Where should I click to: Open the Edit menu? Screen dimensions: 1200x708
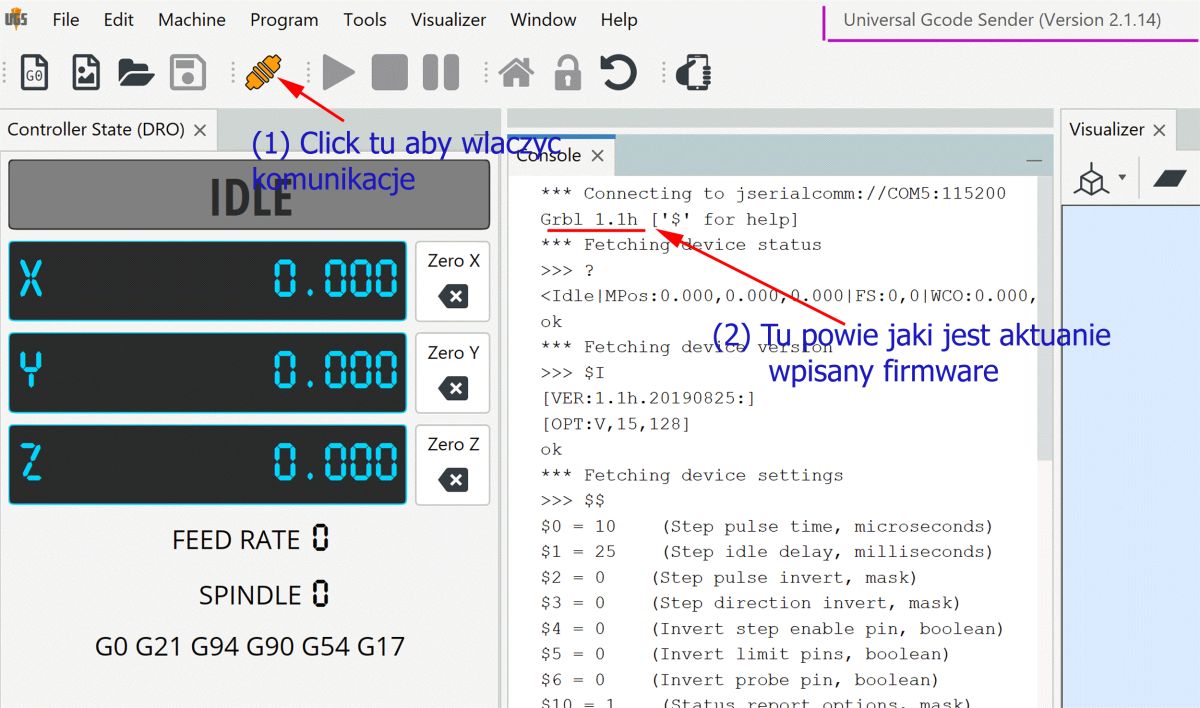119,20
